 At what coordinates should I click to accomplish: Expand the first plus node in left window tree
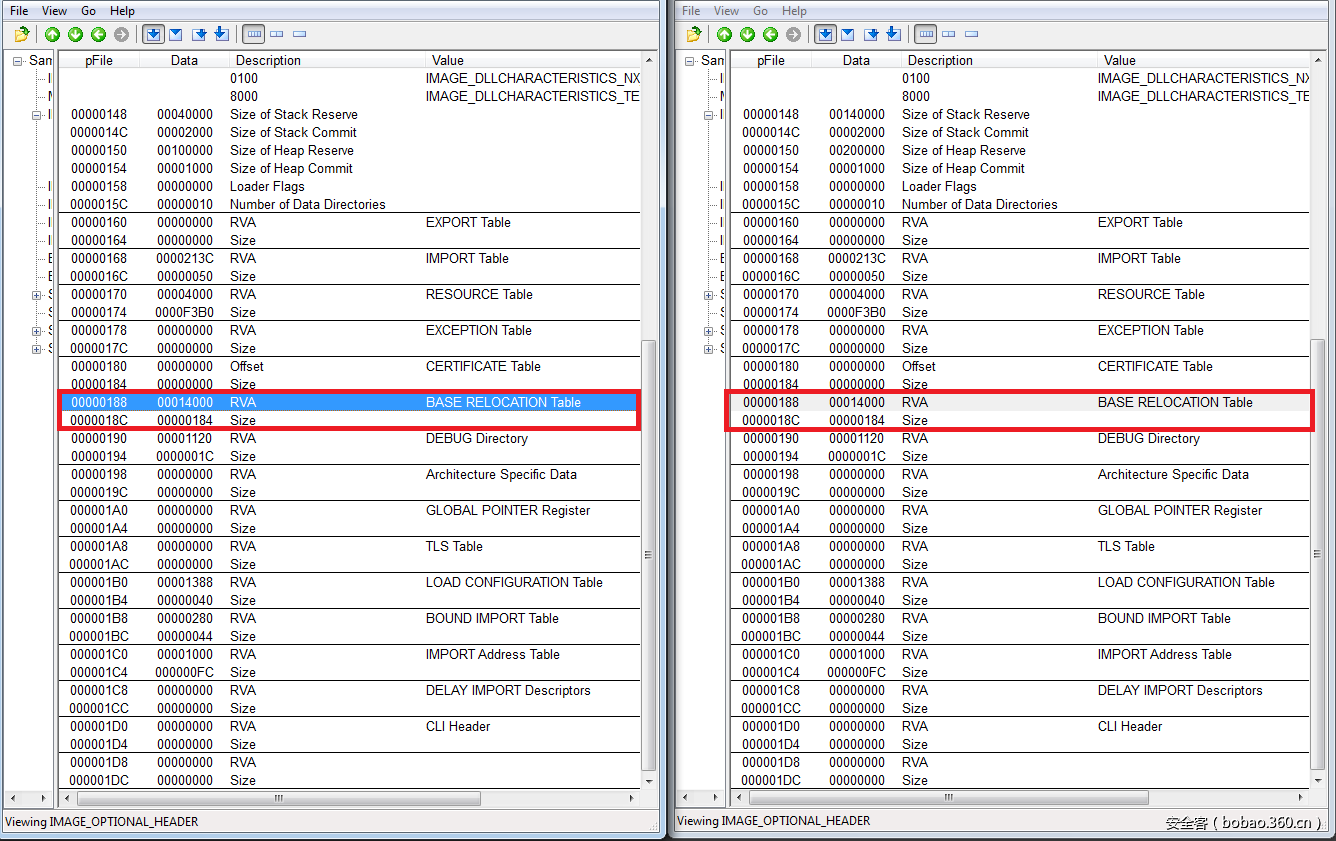pyautogui.click(x=37, y=295)
